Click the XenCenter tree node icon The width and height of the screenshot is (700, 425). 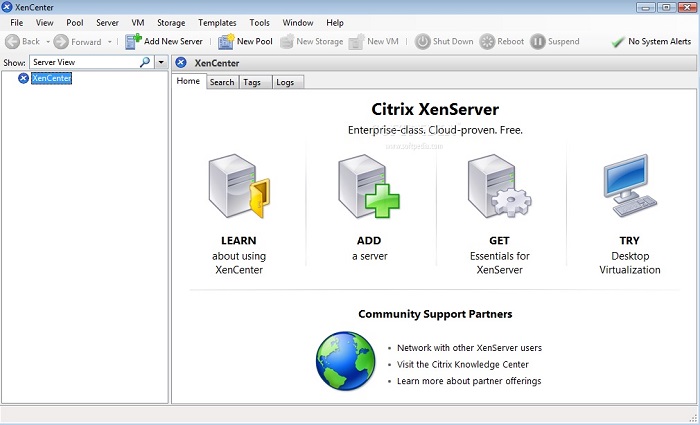(23, 79)
